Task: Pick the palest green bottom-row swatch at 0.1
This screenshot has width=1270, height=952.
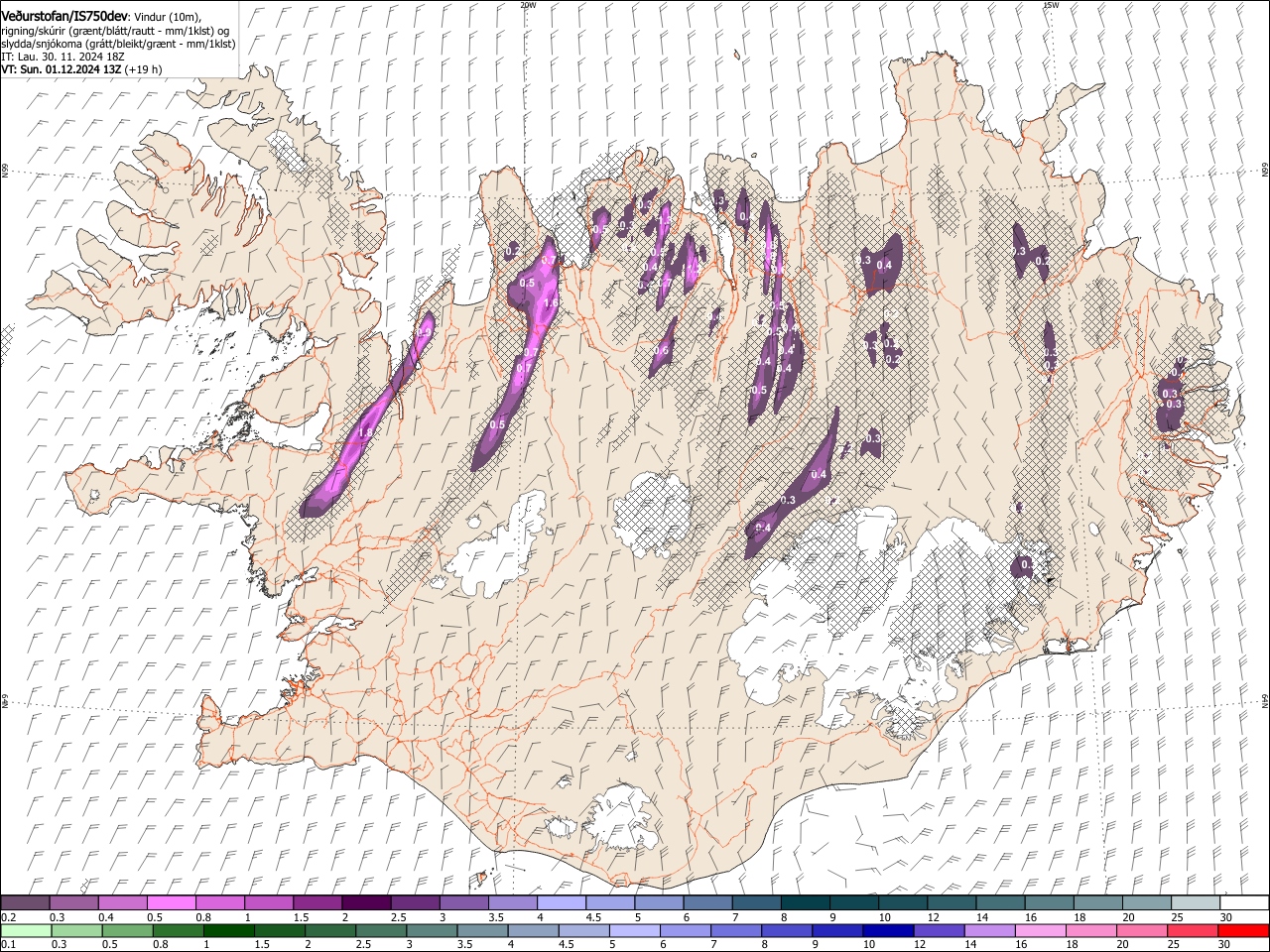Action: click(26, 930)
